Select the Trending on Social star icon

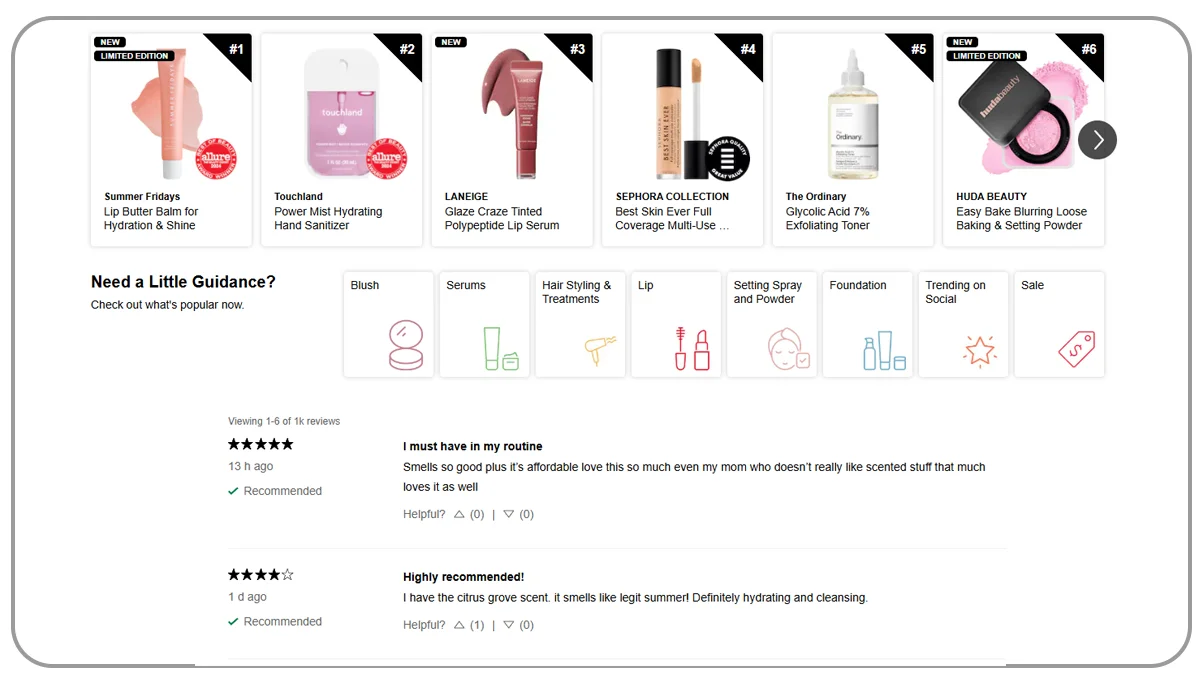coord(963,348)
